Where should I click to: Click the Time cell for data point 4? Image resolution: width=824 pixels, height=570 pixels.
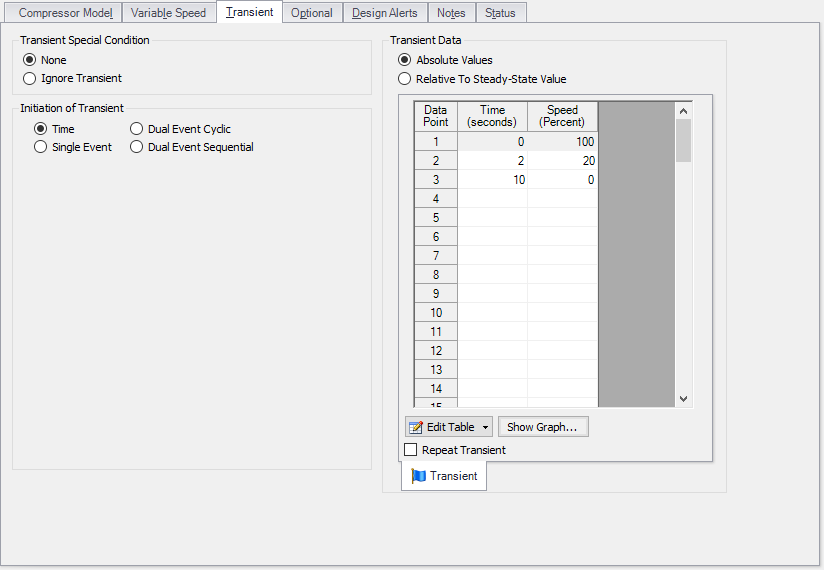coord(492,199)
